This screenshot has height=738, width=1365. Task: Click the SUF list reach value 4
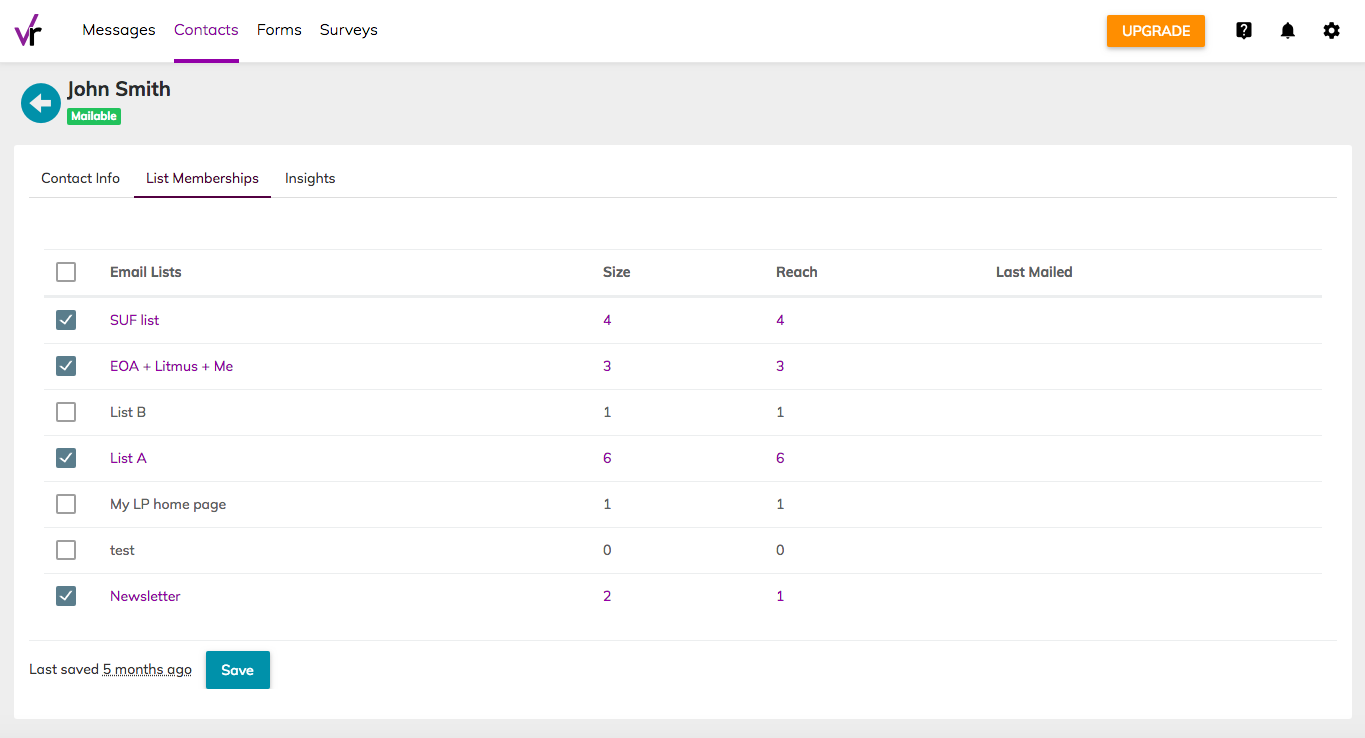click(x=780, y=320)
